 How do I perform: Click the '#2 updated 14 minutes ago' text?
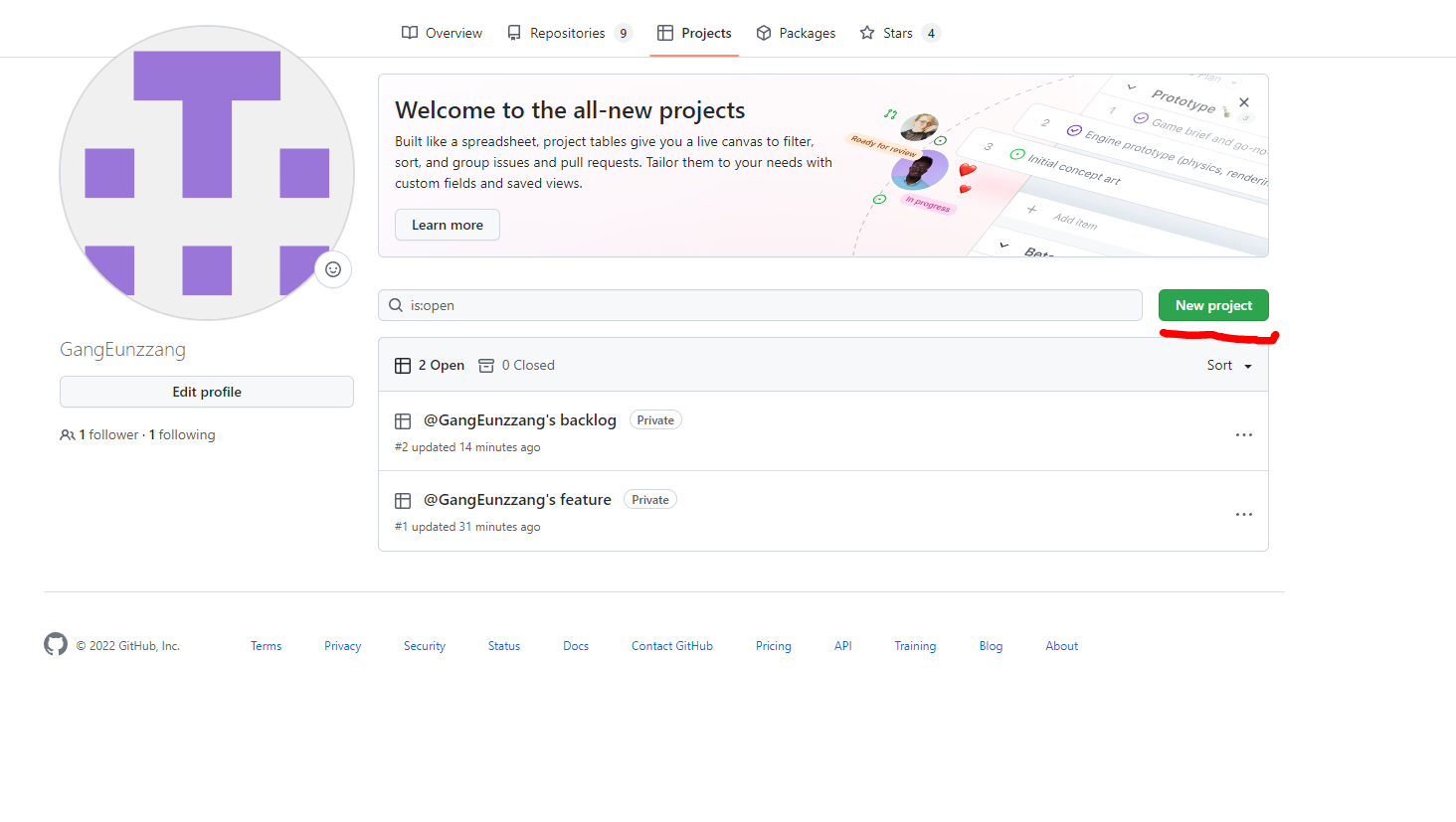[x=467, y=447]
